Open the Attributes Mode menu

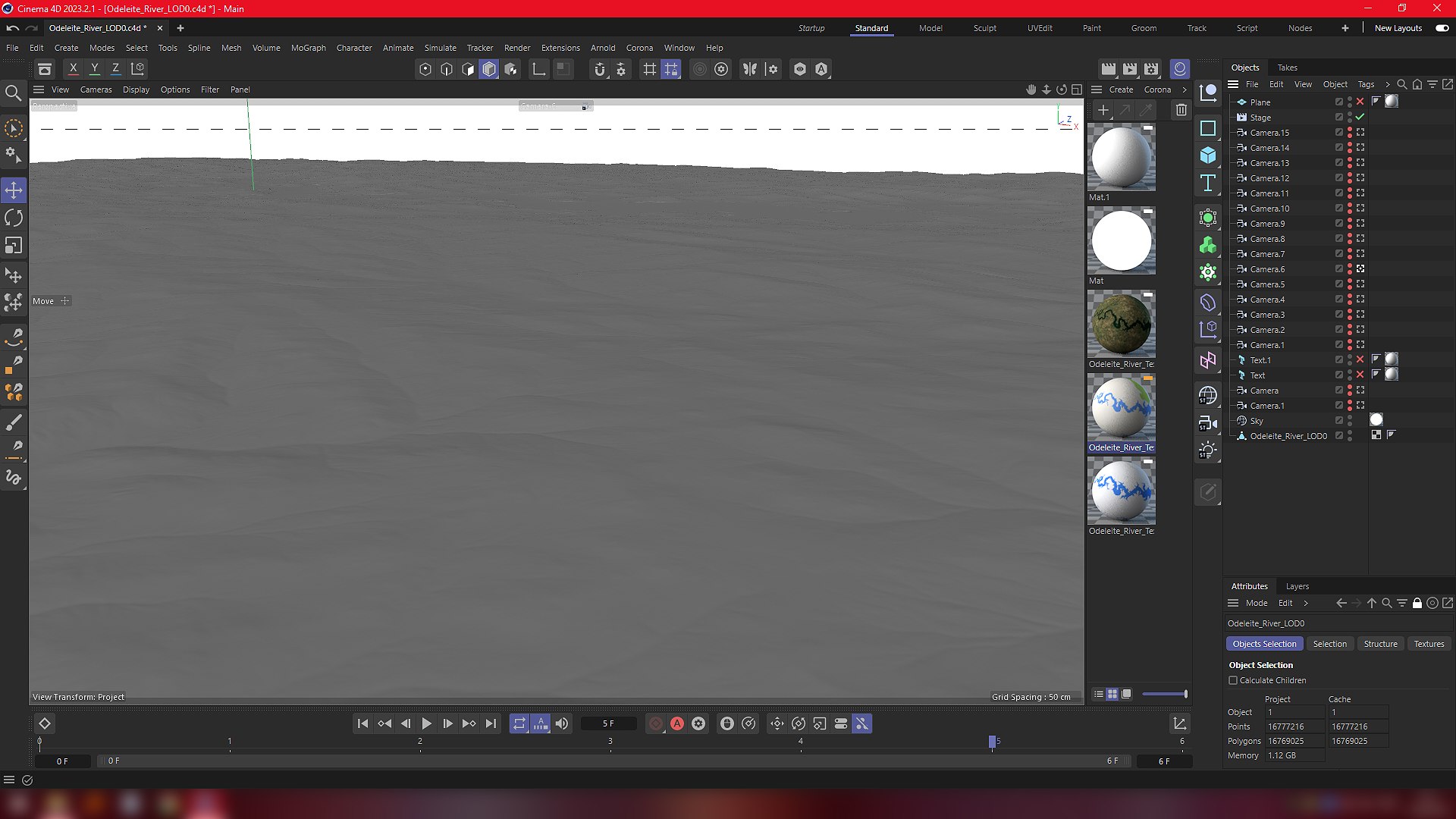(1257, 603)
